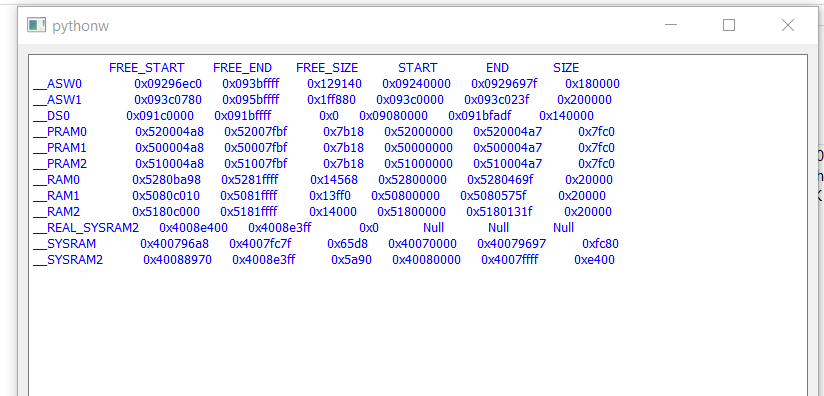Click free start 0x40088970
Screen dimensions: 824x396
[x=178, y=260]
